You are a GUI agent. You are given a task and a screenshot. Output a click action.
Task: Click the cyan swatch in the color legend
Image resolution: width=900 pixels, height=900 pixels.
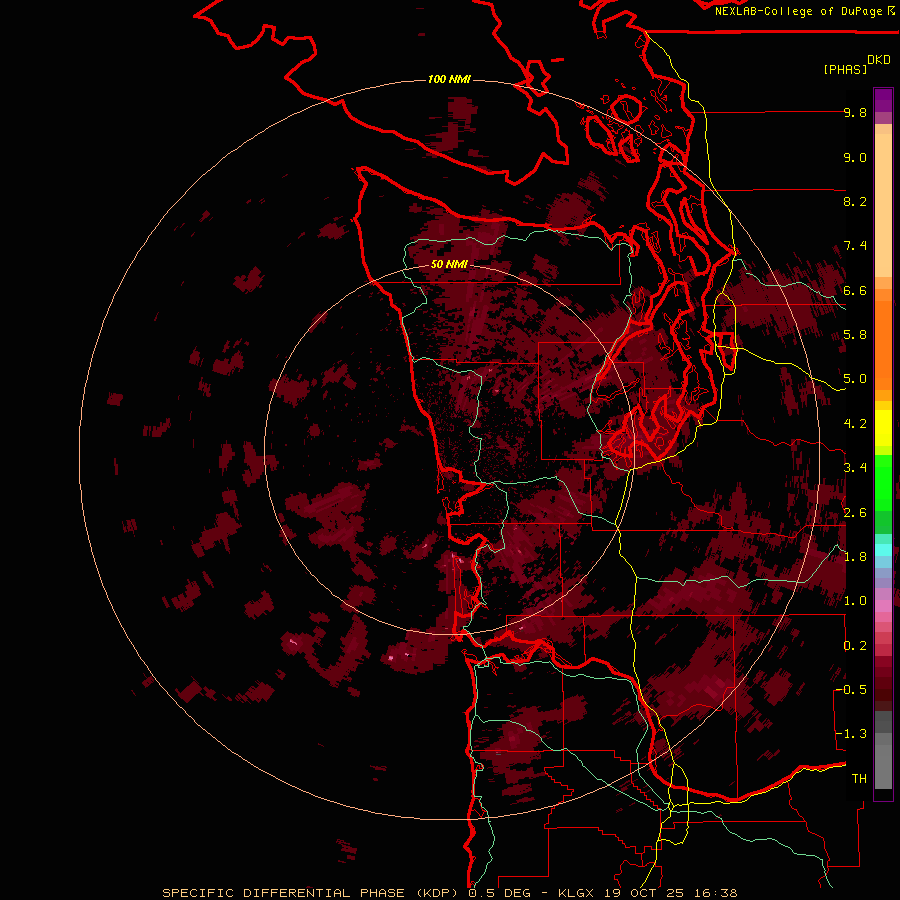coord(883,550)
